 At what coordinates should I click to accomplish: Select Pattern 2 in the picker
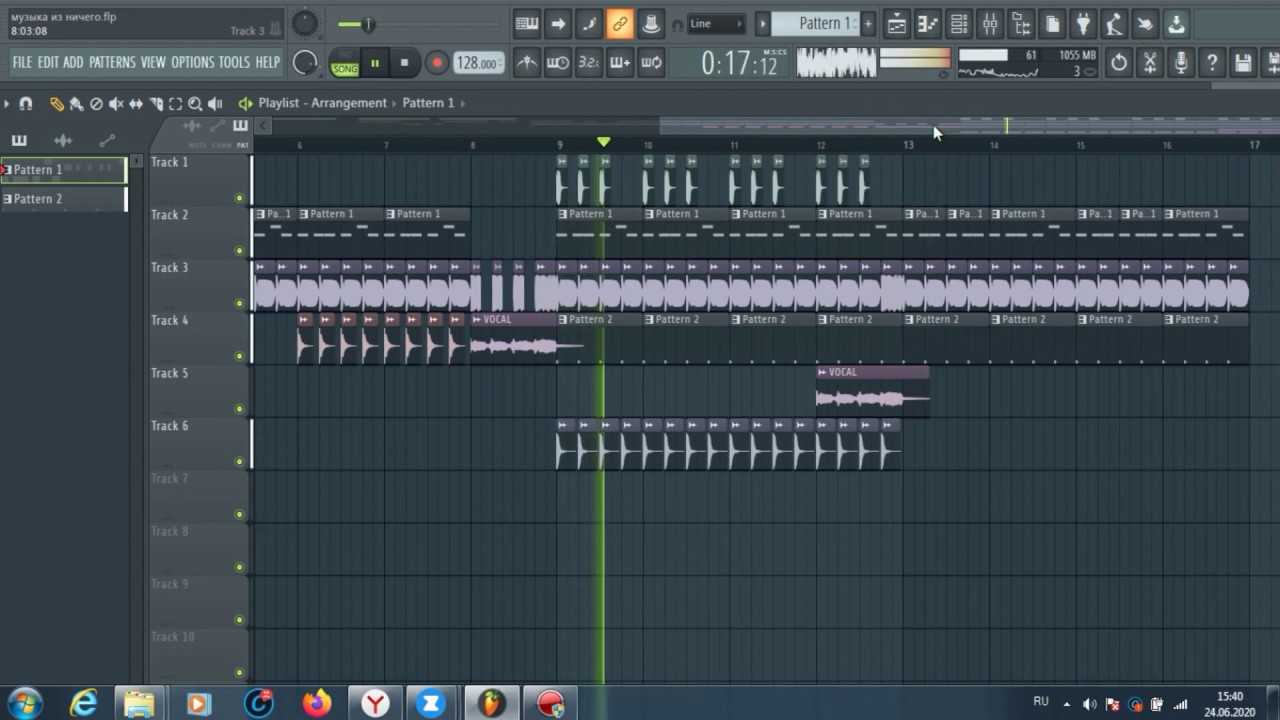click(64, 199)
